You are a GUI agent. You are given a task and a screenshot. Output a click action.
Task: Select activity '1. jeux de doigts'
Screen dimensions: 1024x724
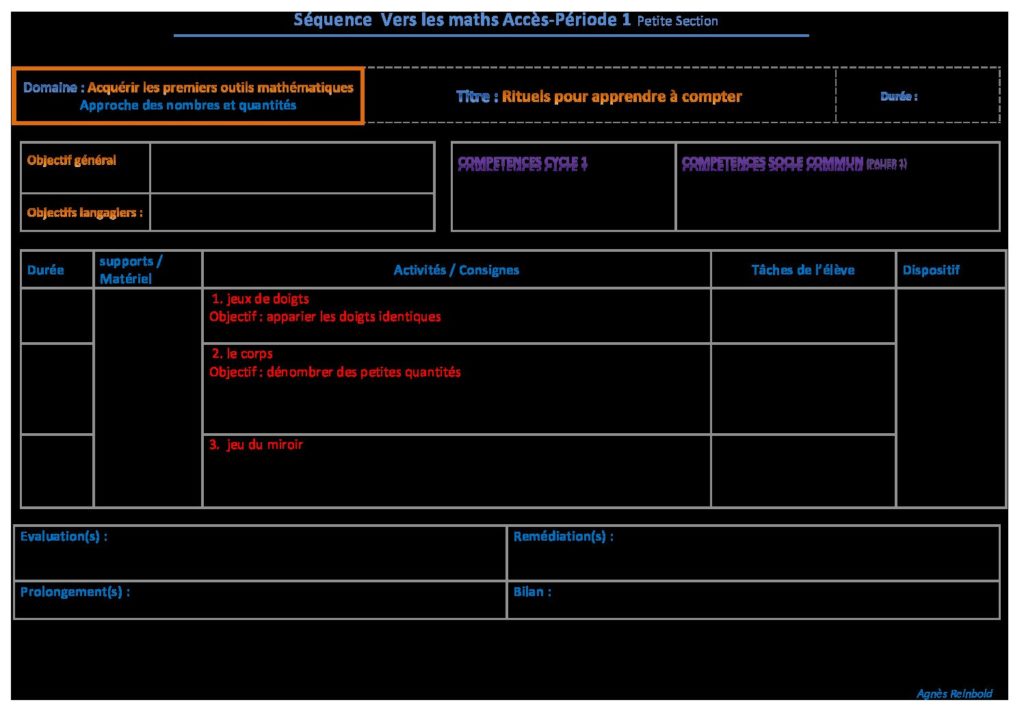(260, 299)
